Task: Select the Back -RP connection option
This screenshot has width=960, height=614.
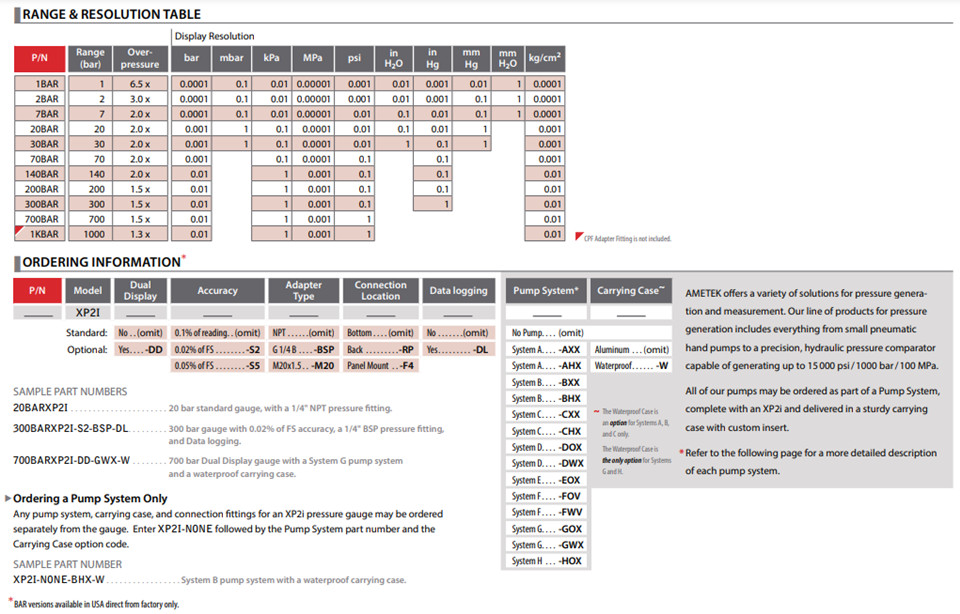Action: pos(380,350)
